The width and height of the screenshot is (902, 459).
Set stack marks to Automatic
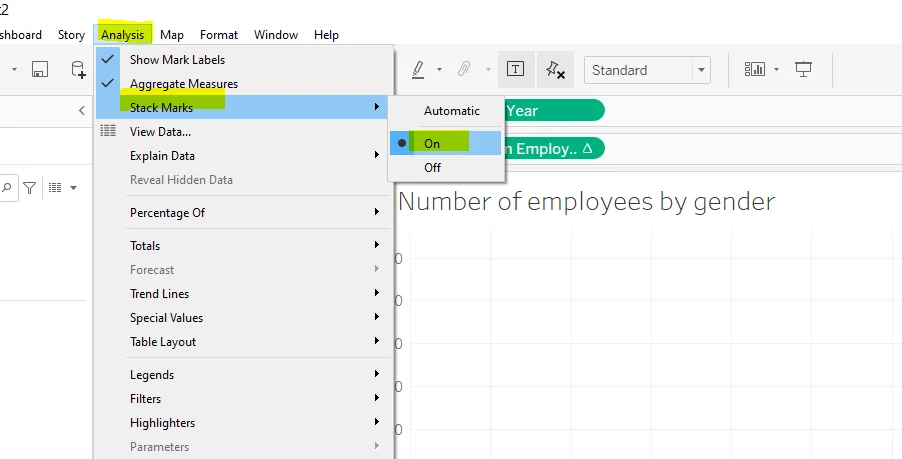pos(451,111)
